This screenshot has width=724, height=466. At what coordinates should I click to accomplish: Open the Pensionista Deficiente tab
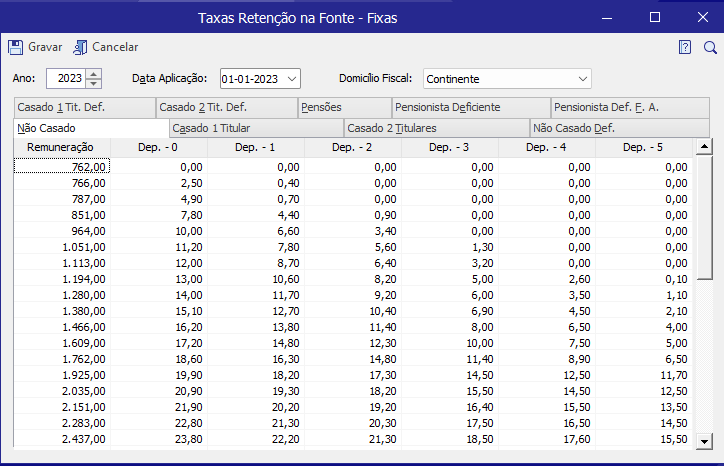469,107
